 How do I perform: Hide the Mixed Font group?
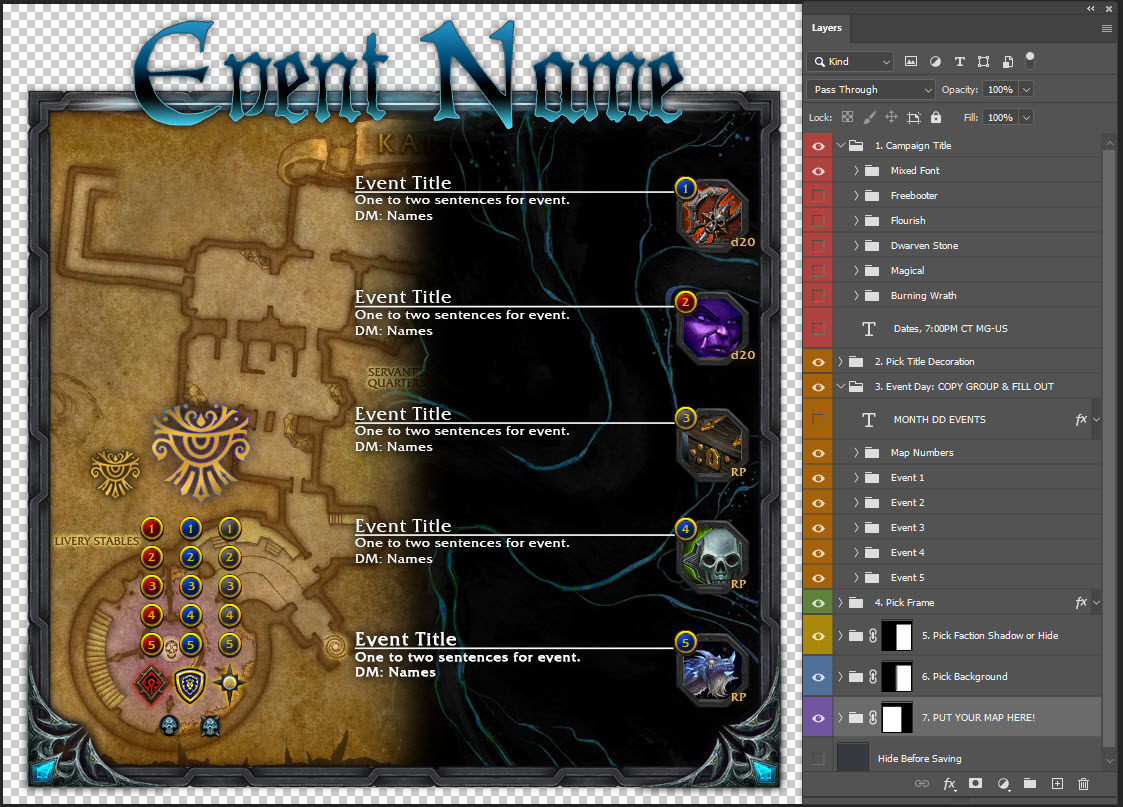click(818, 171)
